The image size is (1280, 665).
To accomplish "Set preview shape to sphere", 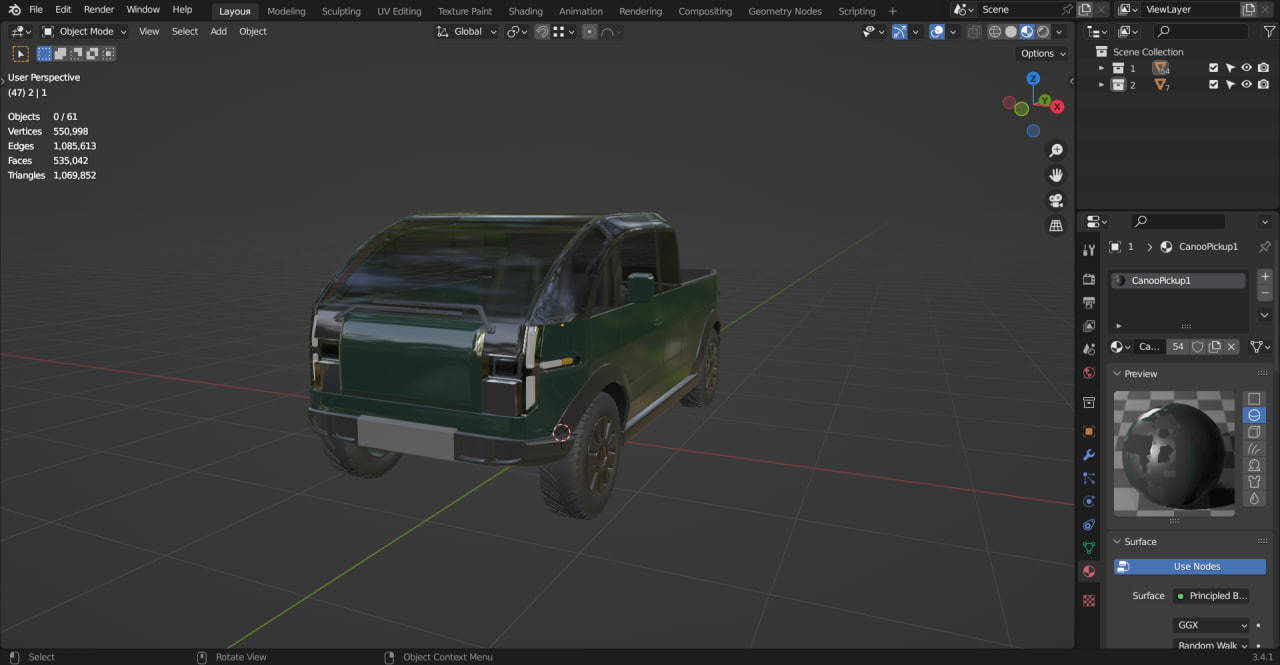I will click(1255, 415).
